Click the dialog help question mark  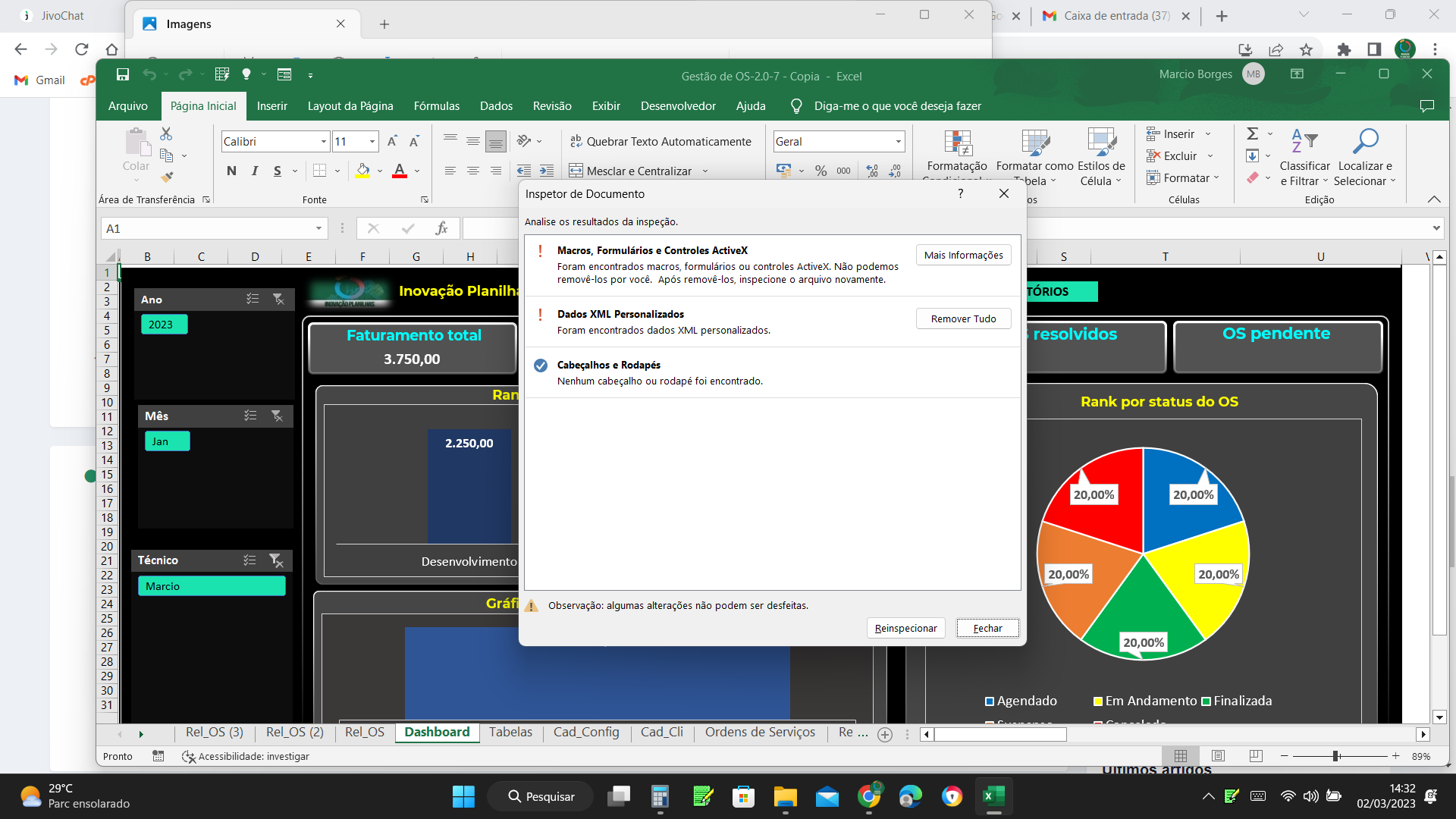pos(961,193)
